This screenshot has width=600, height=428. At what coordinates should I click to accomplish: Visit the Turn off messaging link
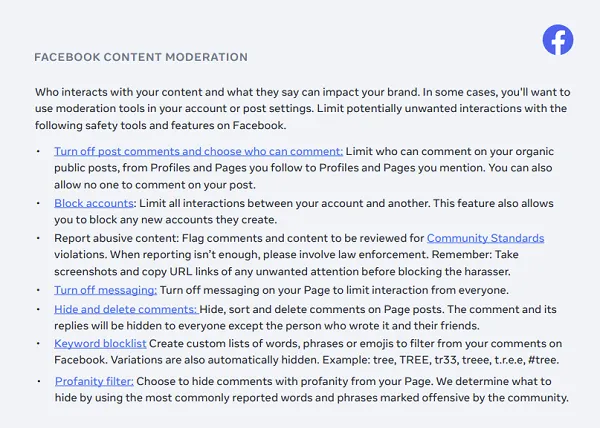click(105, 290)
